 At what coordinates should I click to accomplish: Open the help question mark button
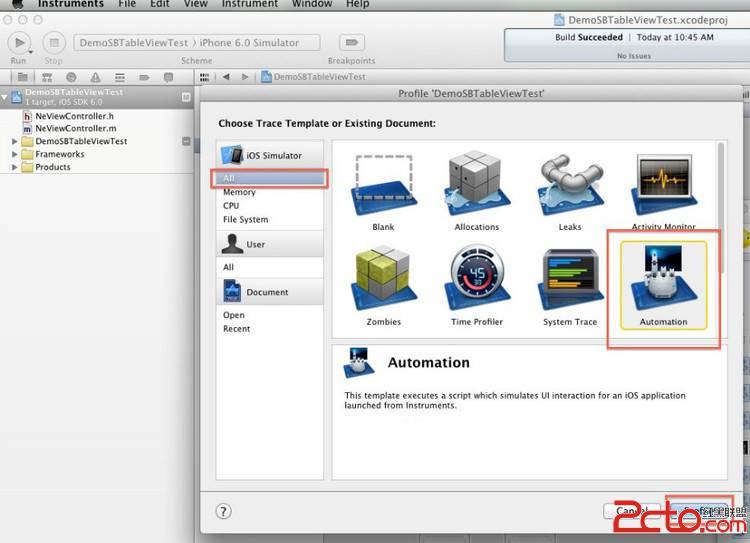coord(223,511)
